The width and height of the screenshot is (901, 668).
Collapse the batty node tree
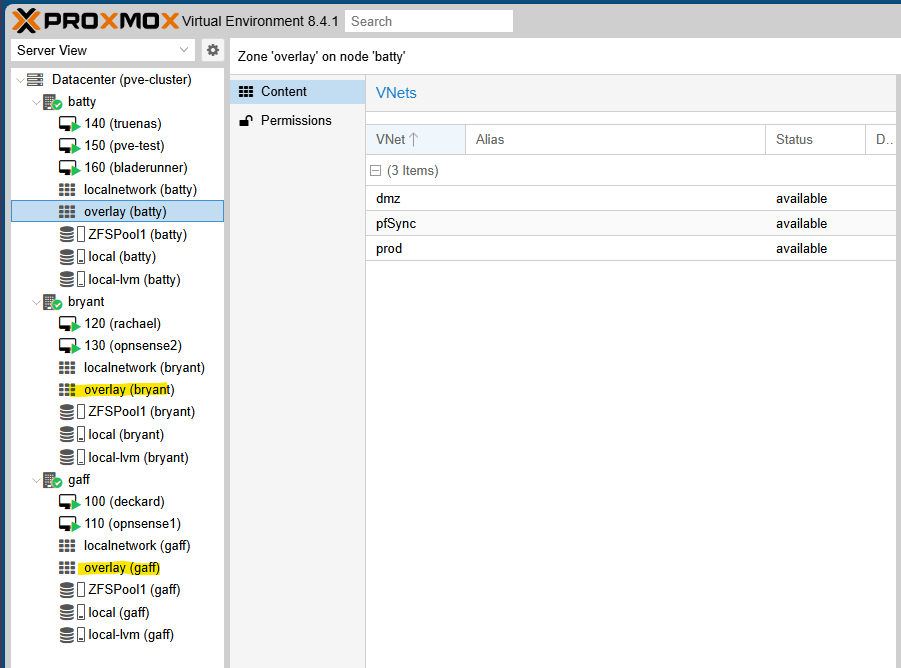[x=36, y=102]
